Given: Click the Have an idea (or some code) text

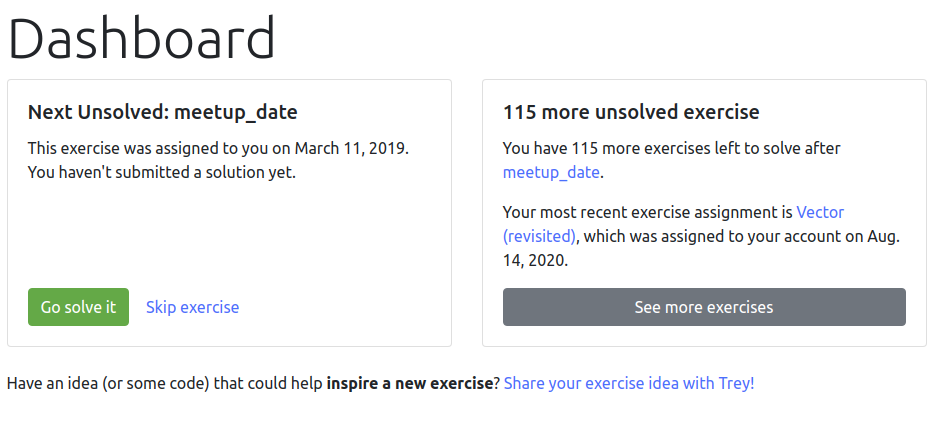Looking at the screenshot, I should point(165,383).
